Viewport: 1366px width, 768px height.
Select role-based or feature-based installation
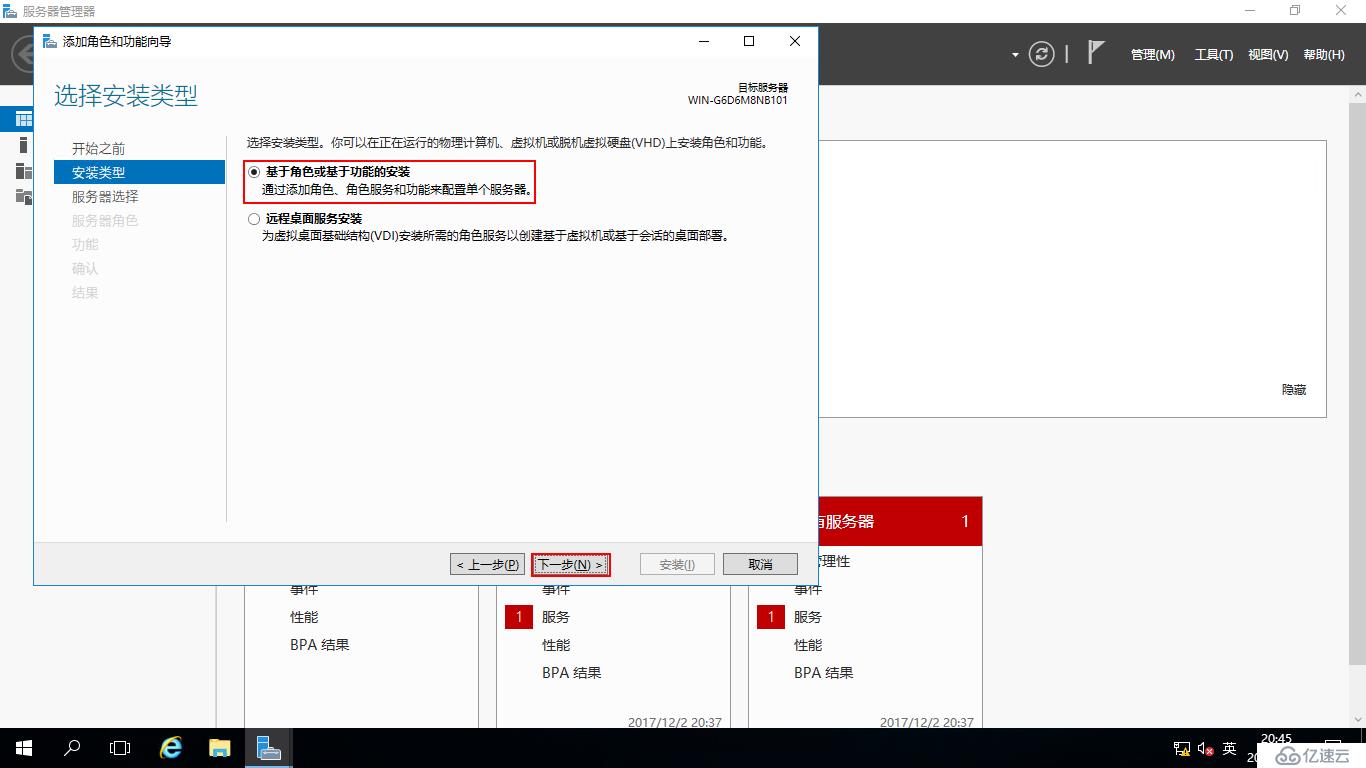pos(254,172)
